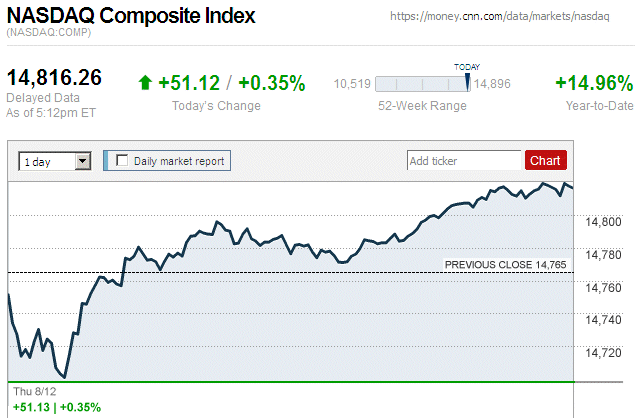Screen dimensions: 640x420
Task: Click the PREVIOUS CLOSE 14,765 label
Action: (505, 264)
